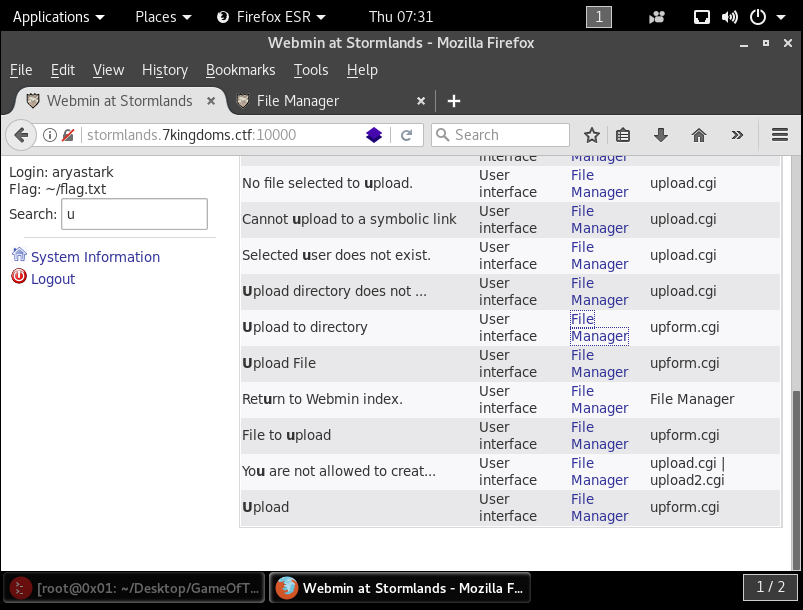
Task: Open the History menu
Action: (165, 70)
